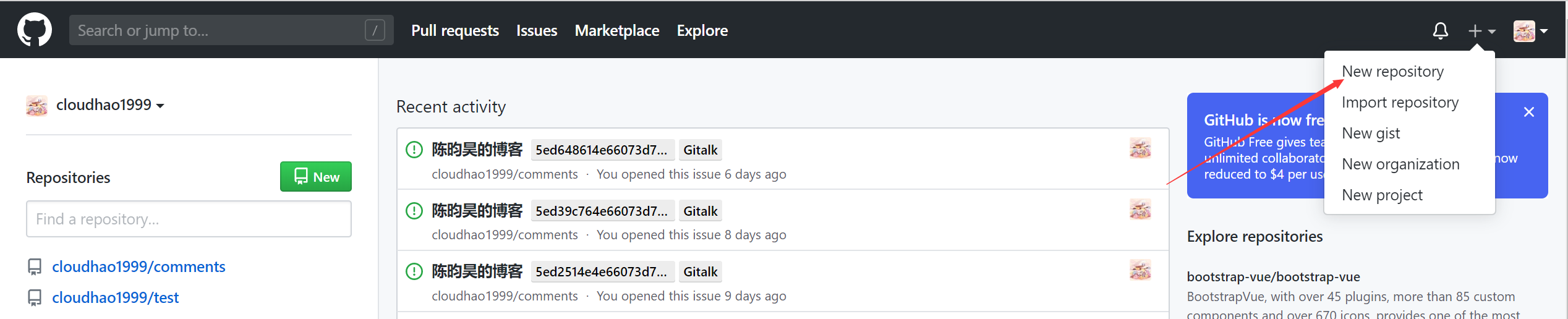Image resolution: width=1568 pixels, height=319 pixels.
Task: Select New gist option
Action: point(1371,133)
